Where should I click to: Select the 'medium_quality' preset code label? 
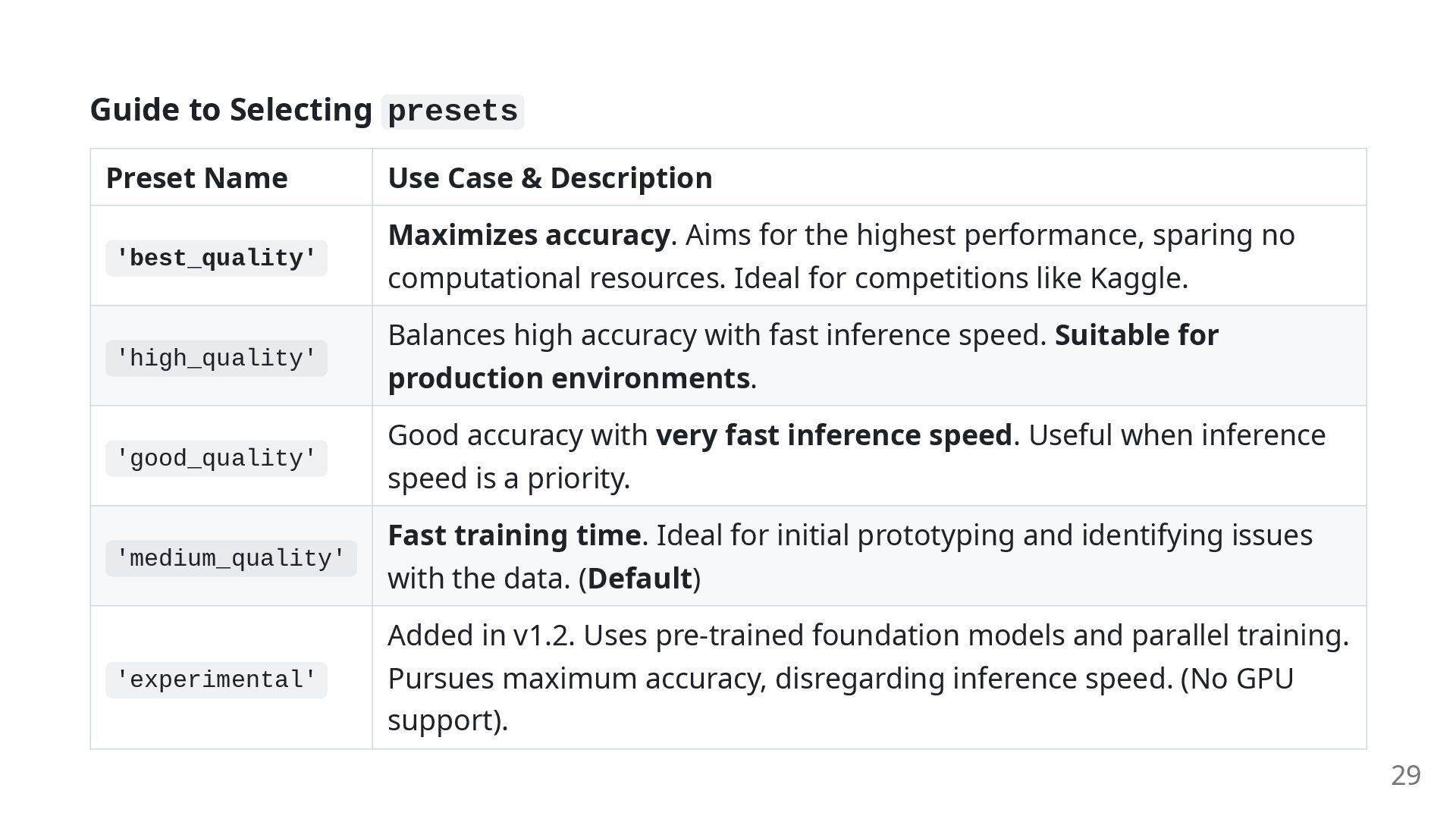[231, 559]
